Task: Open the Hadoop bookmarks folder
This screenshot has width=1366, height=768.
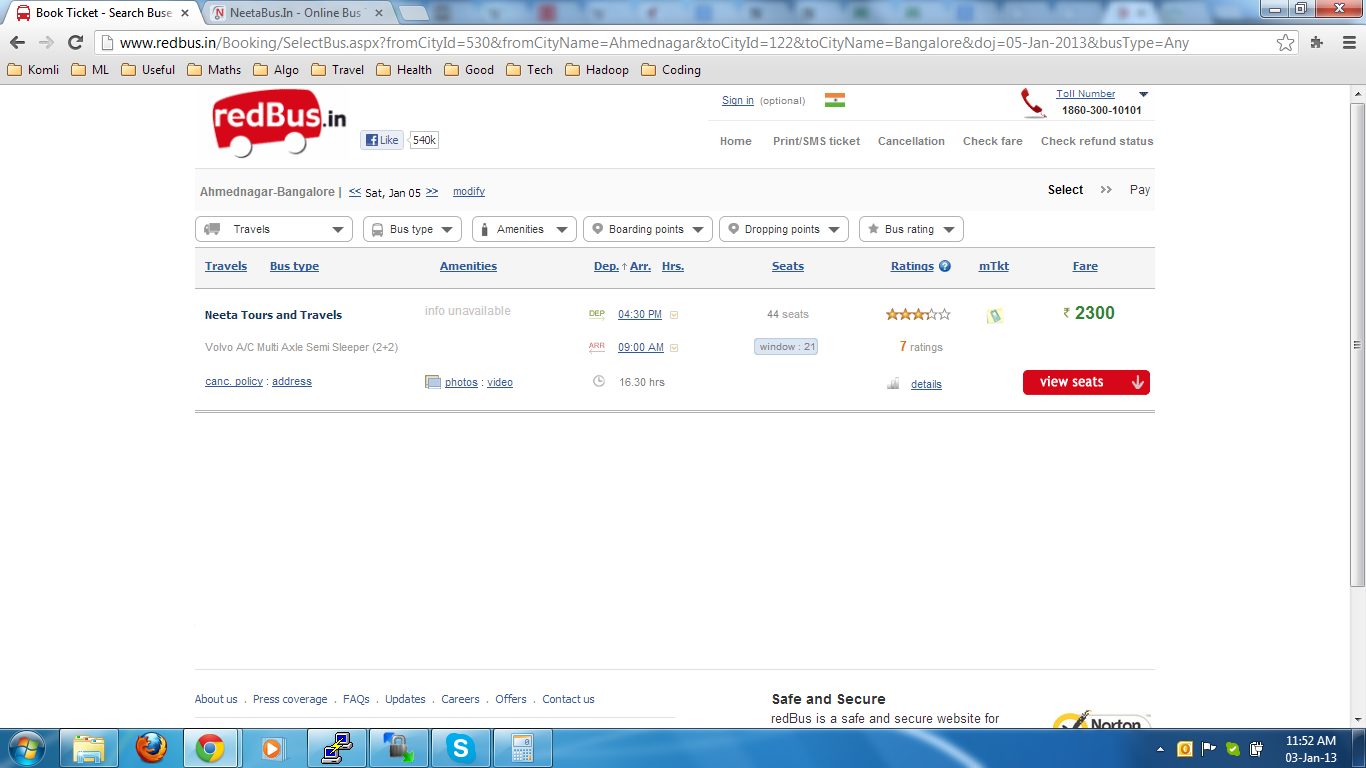Action: point(597,70)
